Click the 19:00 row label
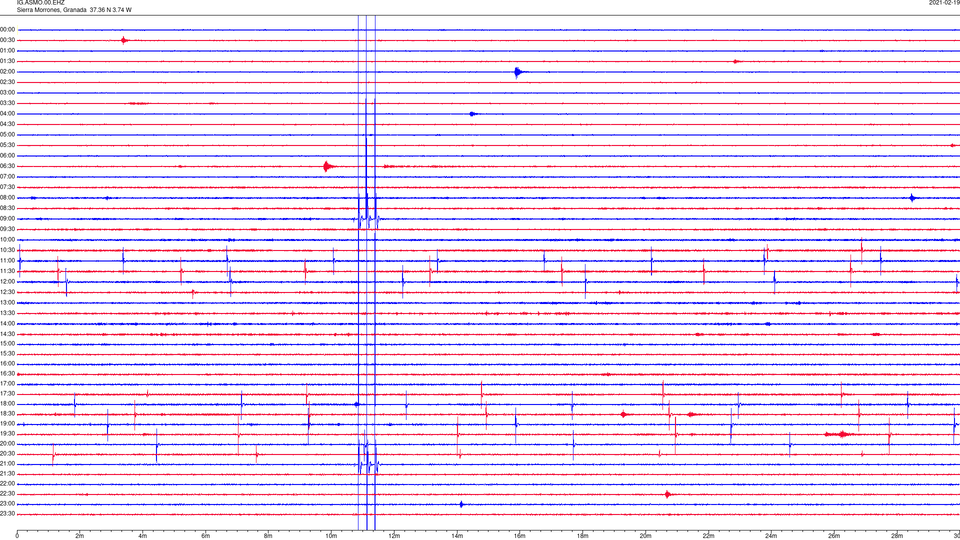This screenshot has height=540, width=960. pyautogui.click(x=7, y=424)
